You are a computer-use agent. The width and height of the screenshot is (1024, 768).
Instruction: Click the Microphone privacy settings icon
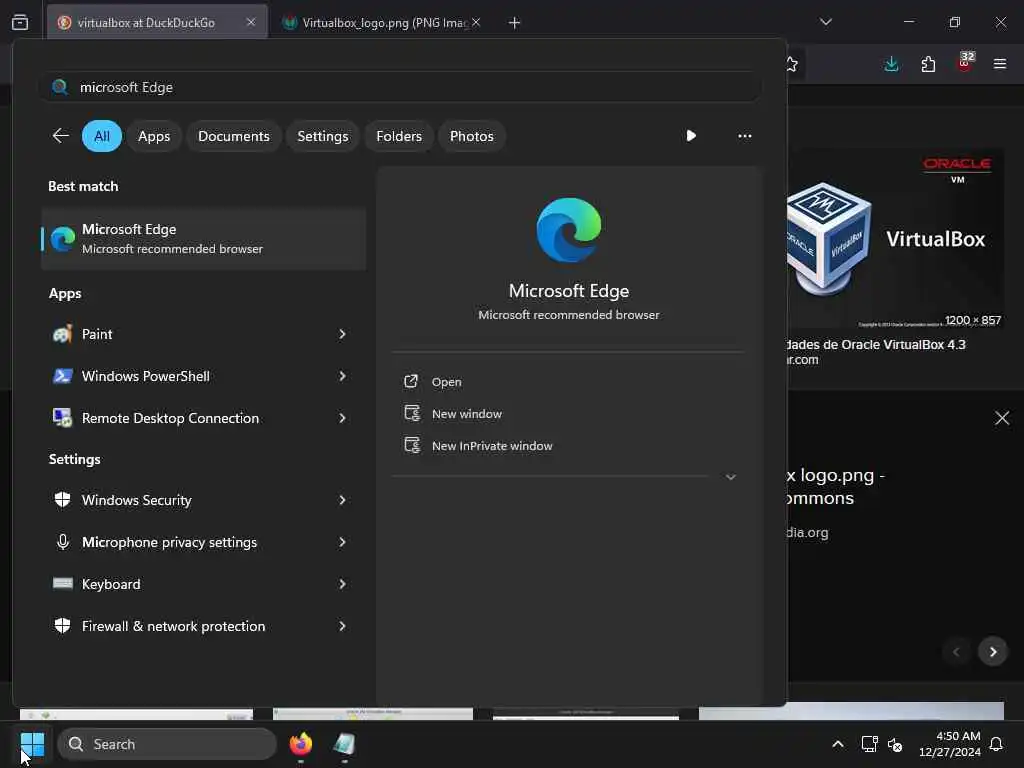coord(63,542)
